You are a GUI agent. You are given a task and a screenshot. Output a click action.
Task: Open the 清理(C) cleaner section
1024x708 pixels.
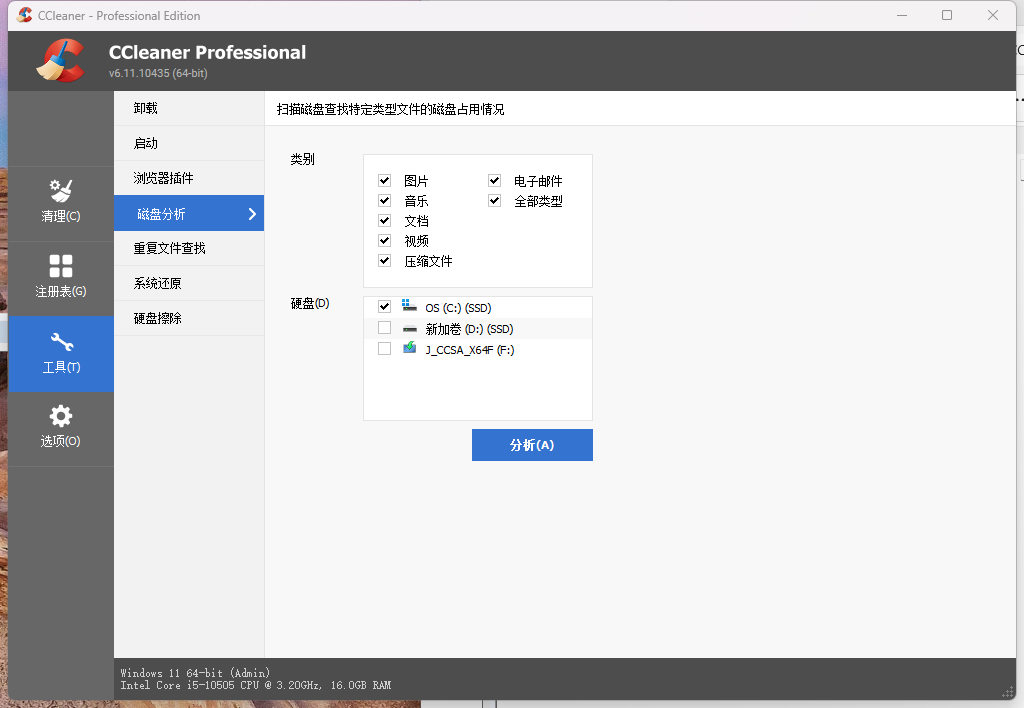(x=61, y=203)
